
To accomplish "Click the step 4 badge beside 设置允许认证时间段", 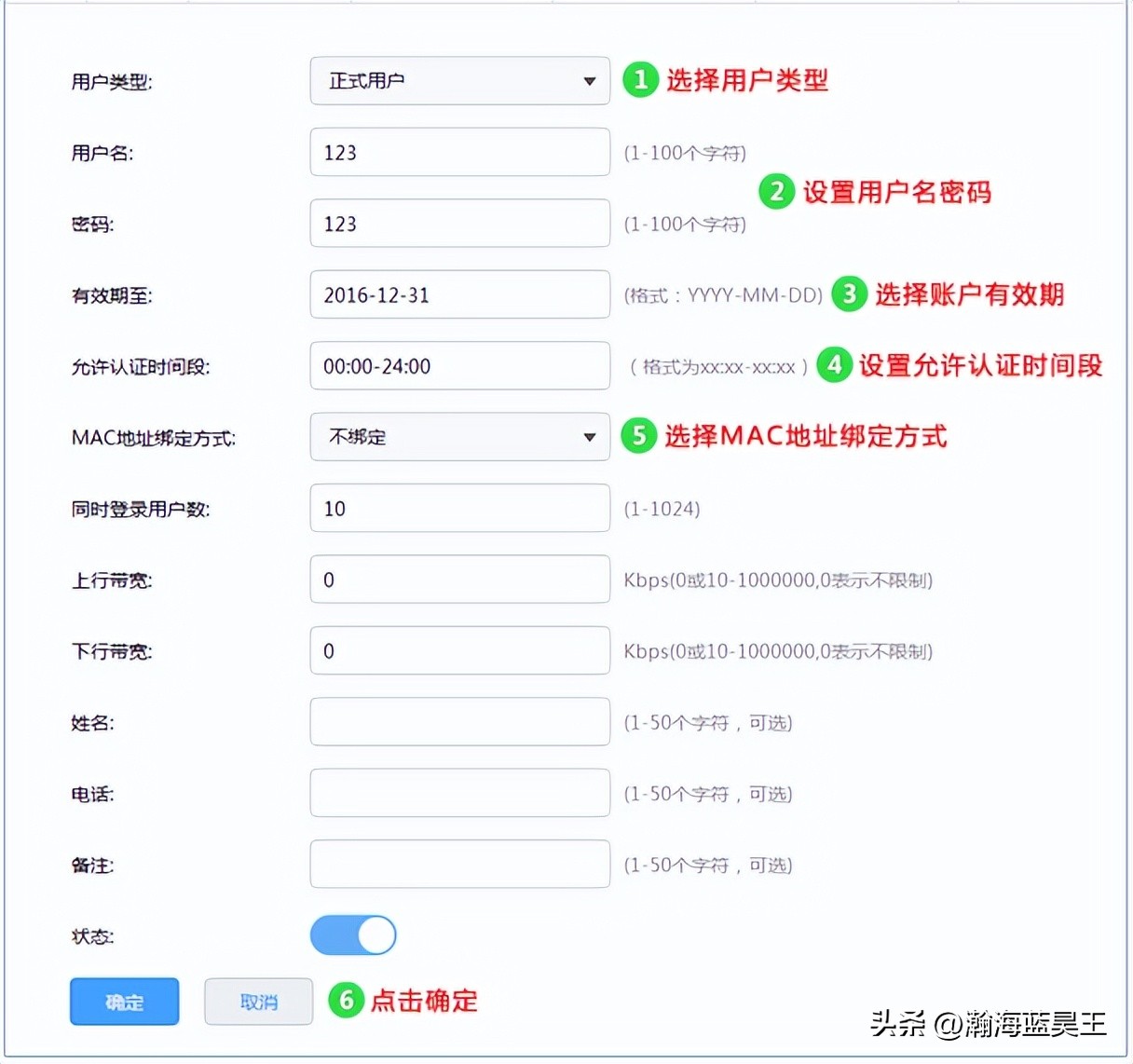I will tap(833, 366).
